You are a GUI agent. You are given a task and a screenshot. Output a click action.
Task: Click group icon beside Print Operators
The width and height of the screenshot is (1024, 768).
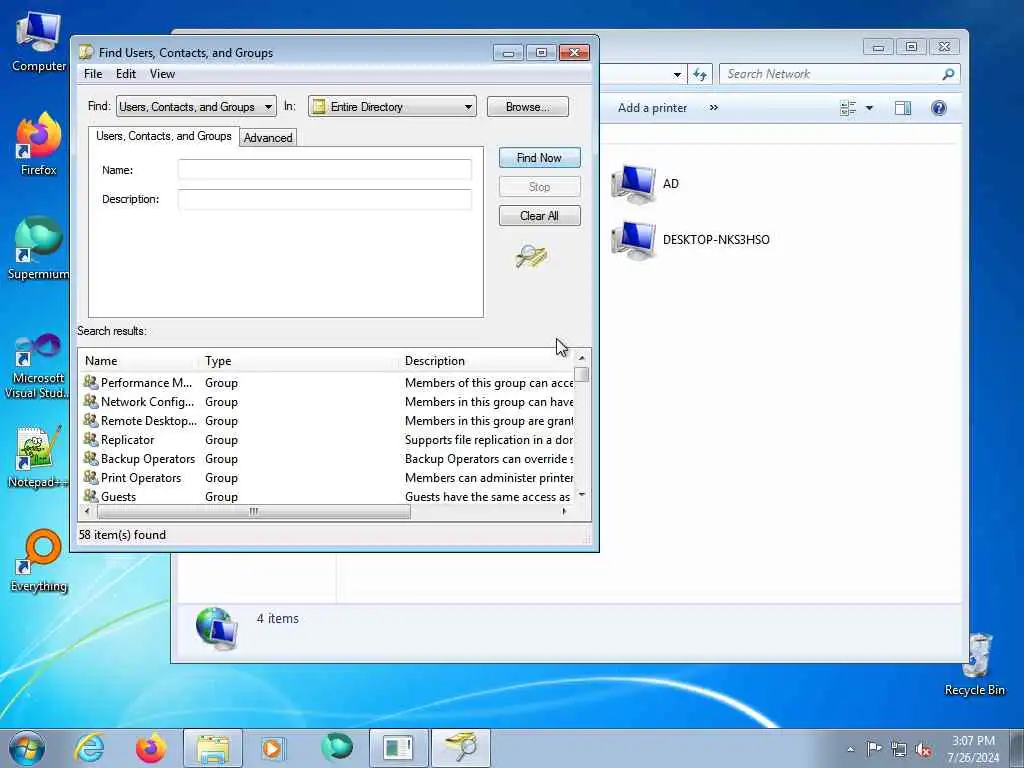point(90,477)
